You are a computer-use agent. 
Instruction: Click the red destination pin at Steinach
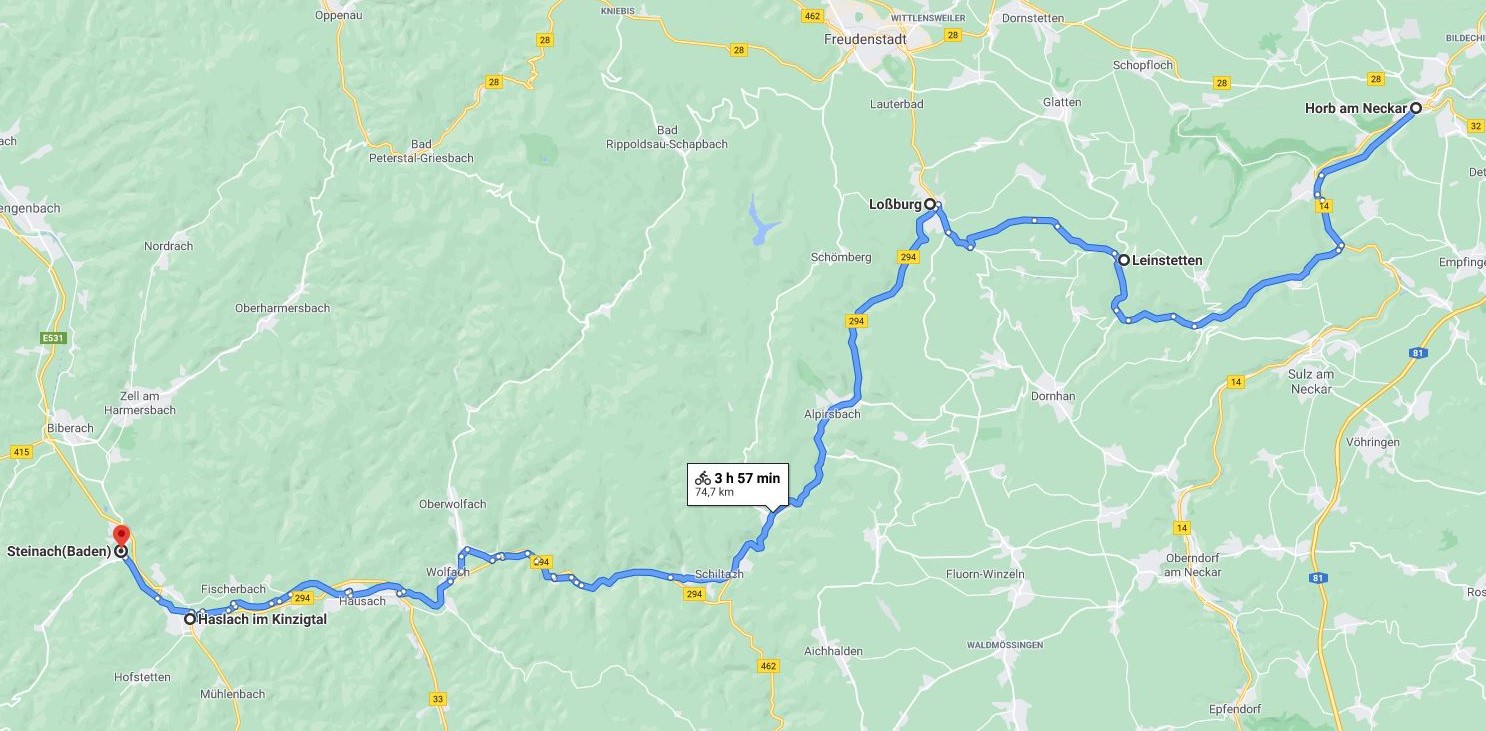(x=121, y=536)
